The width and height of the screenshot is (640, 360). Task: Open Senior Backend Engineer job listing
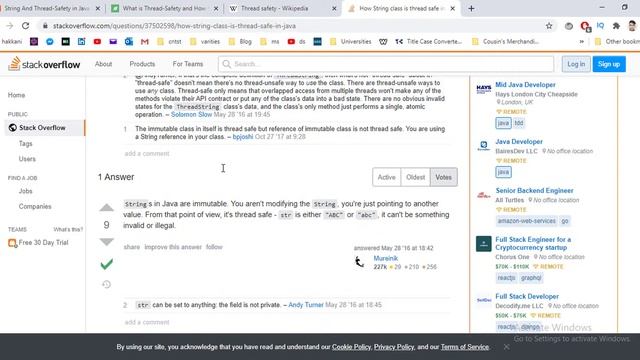tap(534, 190)
